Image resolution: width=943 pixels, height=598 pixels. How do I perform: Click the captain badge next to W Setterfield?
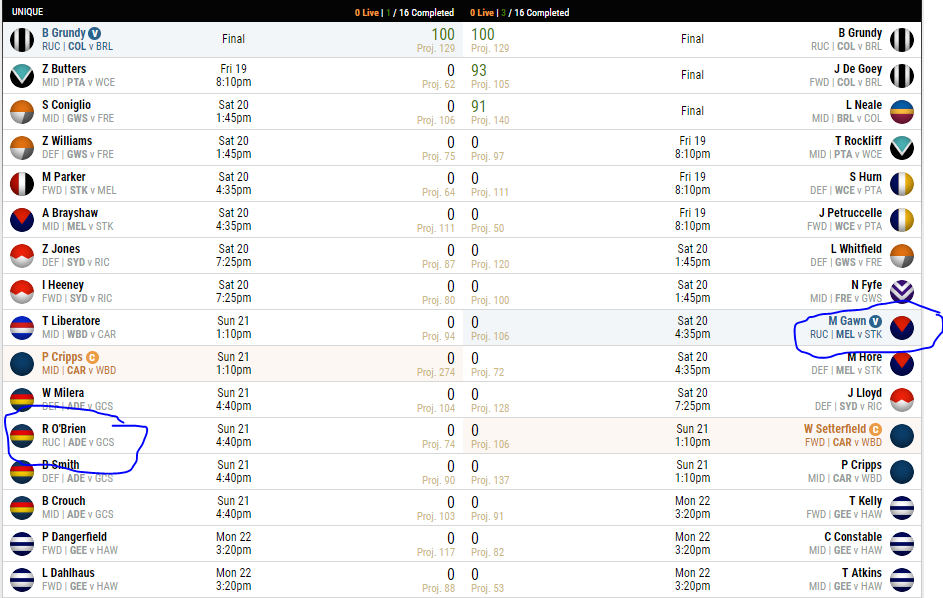tap(875, 429)
